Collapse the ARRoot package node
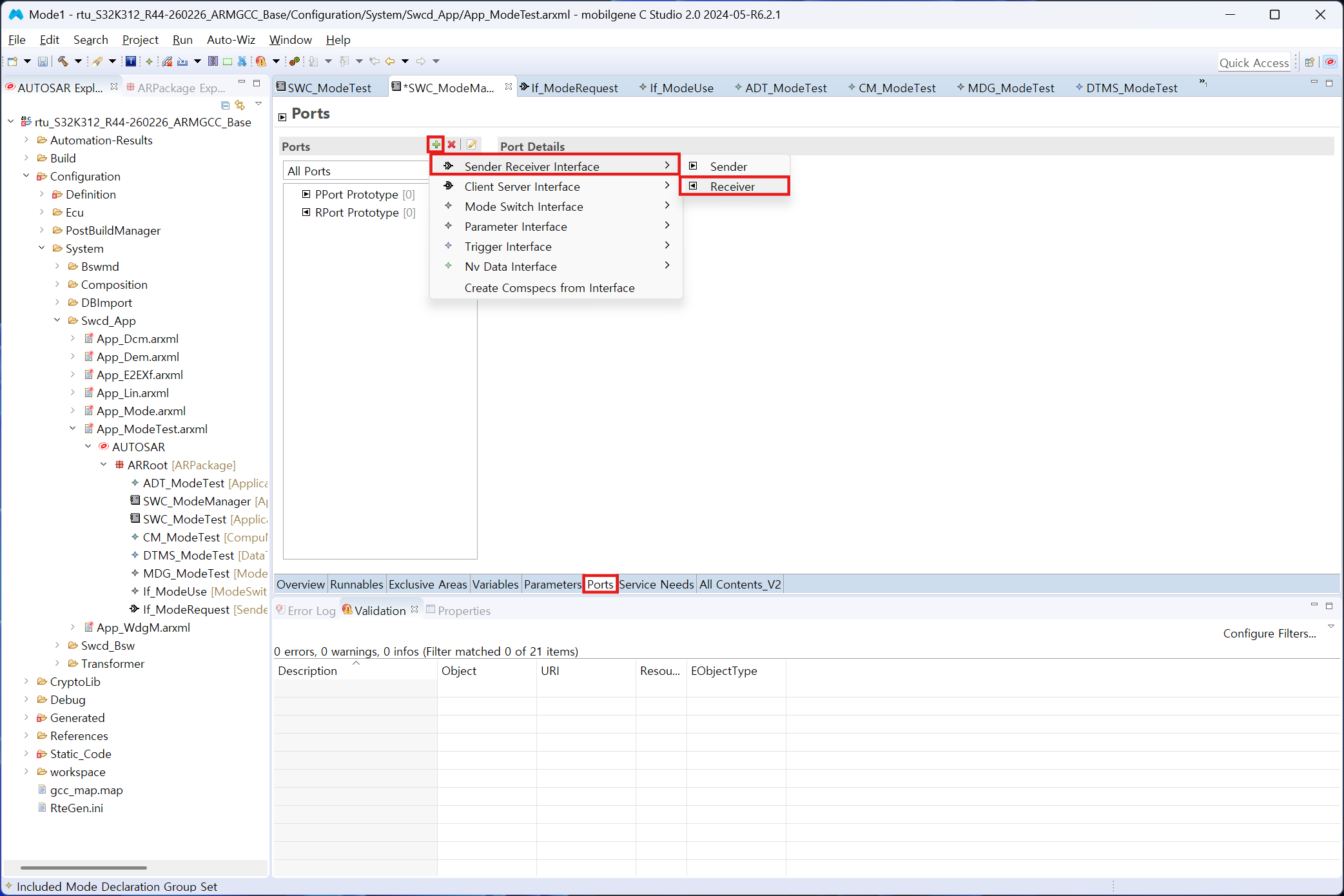This screenshot has height=896, width=1344. [x=104, y=465]
